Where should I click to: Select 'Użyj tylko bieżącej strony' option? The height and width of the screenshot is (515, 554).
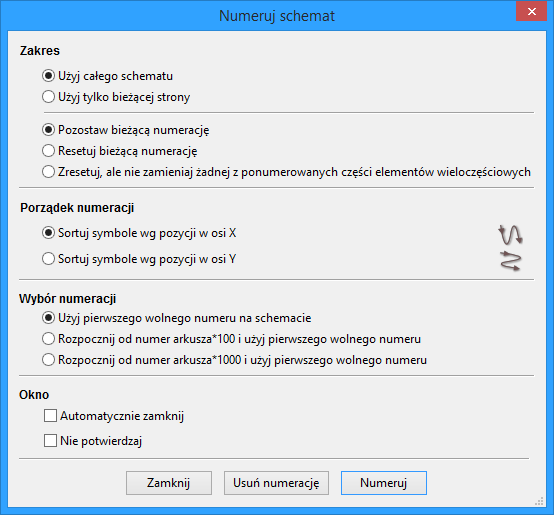coord(116,97)
